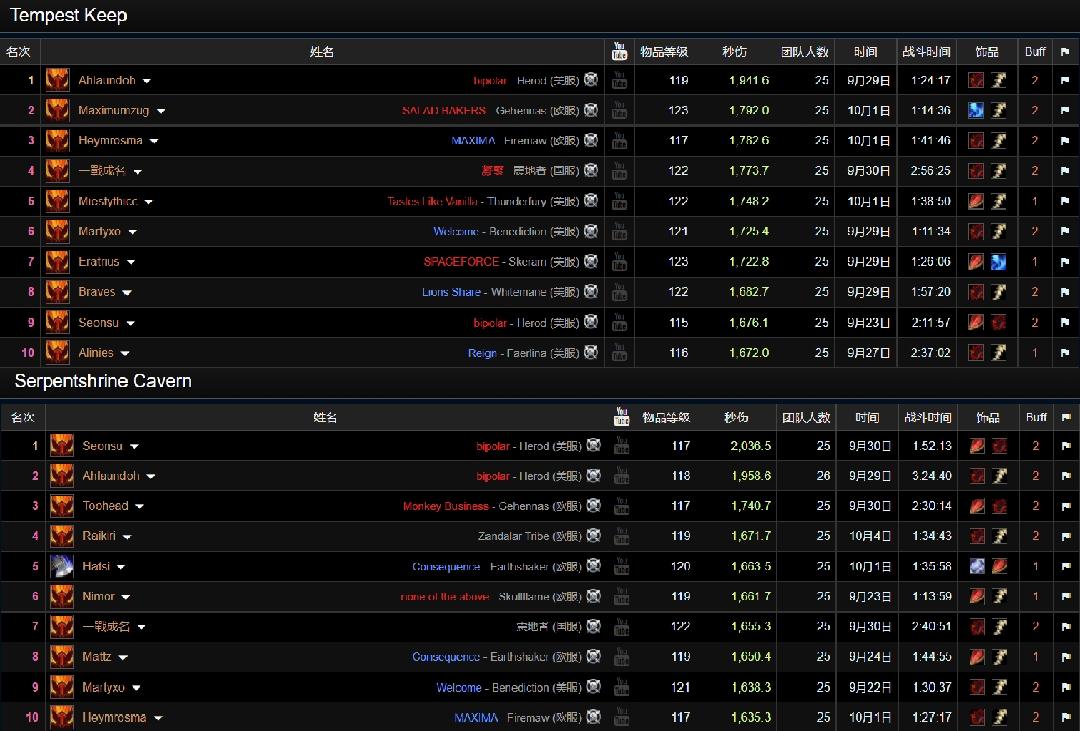The width and height of the screenshot is (1080, 731).
Task: Click the YouTube icon in Tochead's row
Action: pyautogui.click(x=621, y=506)
